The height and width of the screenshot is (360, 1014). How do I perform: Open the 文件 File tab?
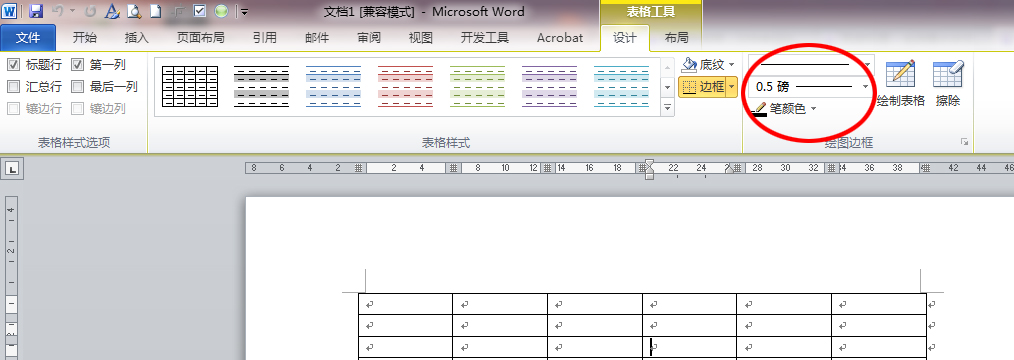pyautogui.click(x=28, y=38)
